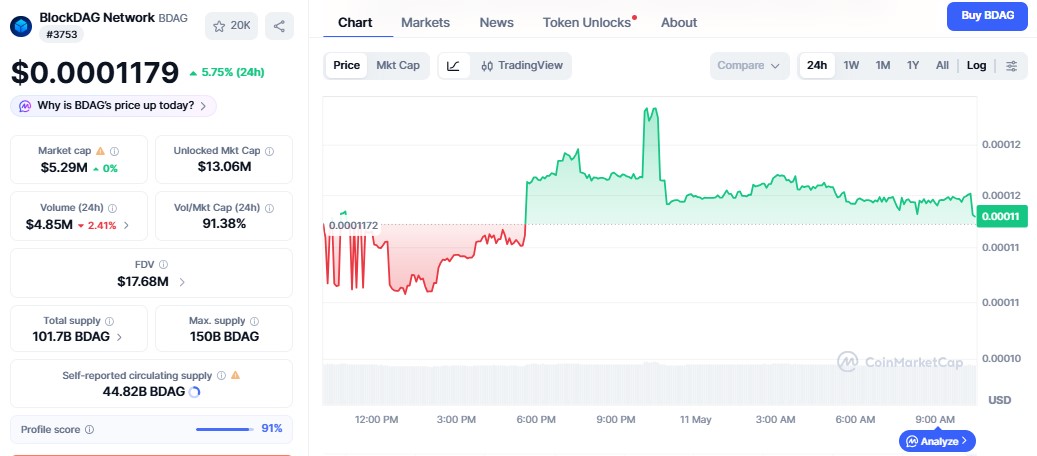Open the About tab
This screenshot has height=456, width=1037.
679,23
